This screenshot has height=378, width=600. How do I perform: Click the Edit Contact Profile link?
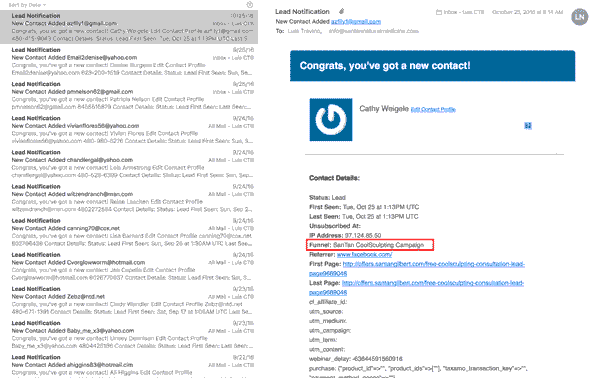[433, 110]
